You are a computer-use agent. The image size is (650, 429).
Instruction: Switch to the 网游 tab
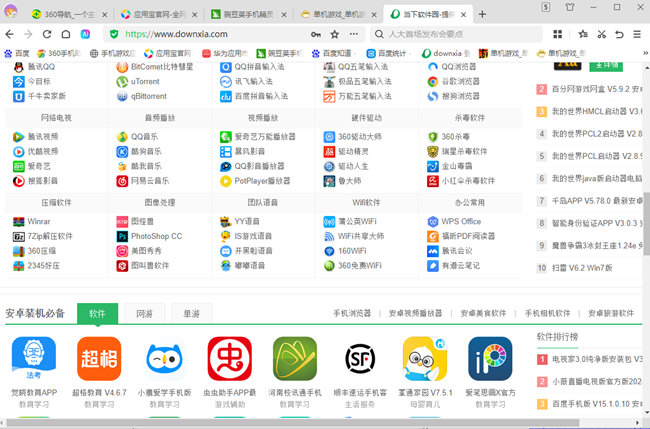pyautogui.click(x=144, y=313)
